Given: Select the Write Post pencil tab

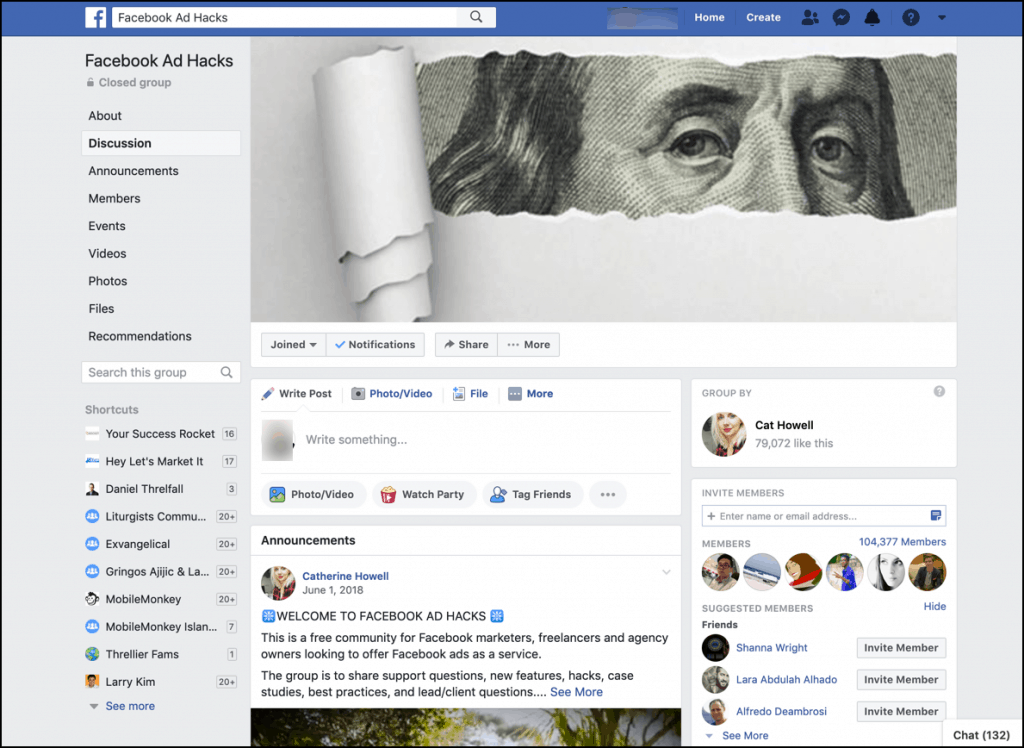Looking at the screenshot, I should pyautogui.click(x=296, y=393).
